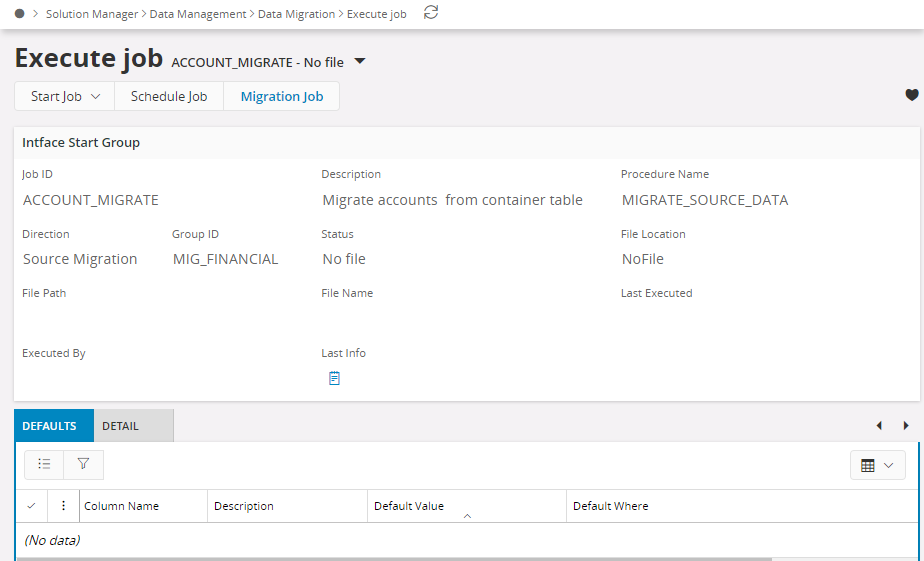924x561 pixels.
Task: Click the home dot icon in breadcrumb
Action: tap(20, 14)
